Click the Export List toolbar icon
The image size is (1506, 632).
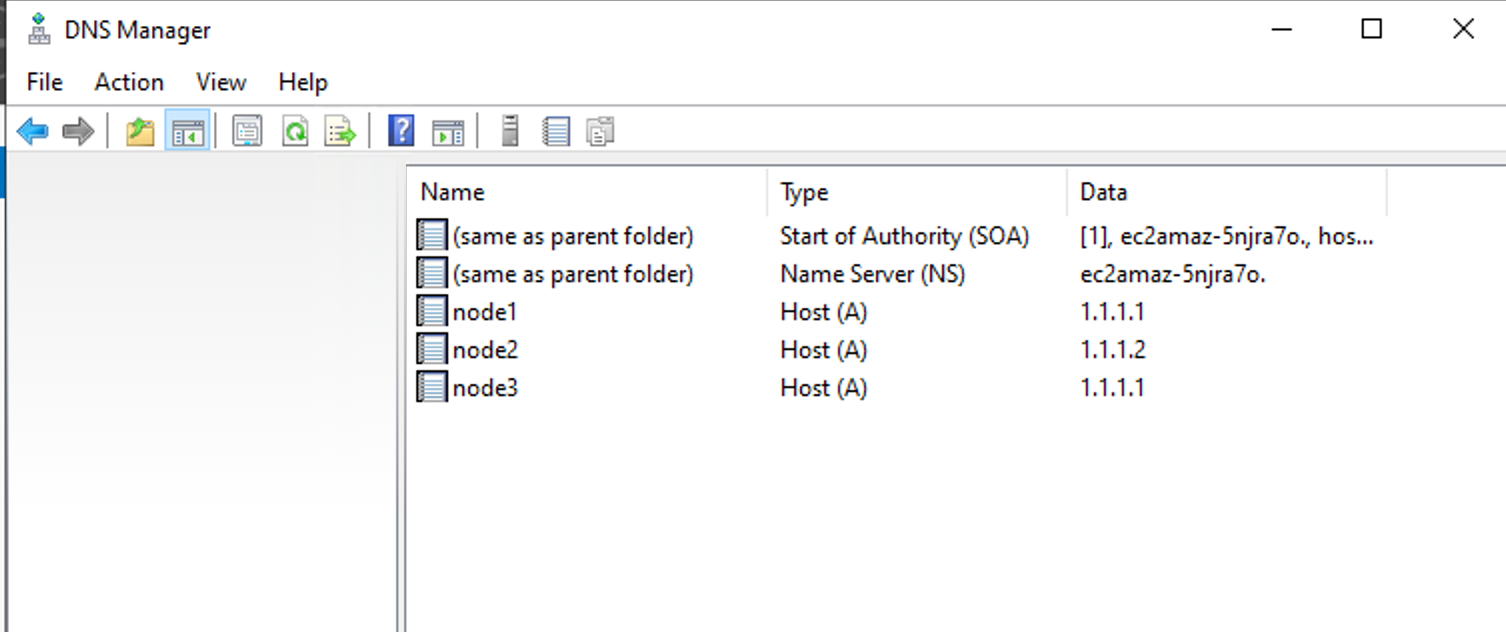tap(339, 130)
